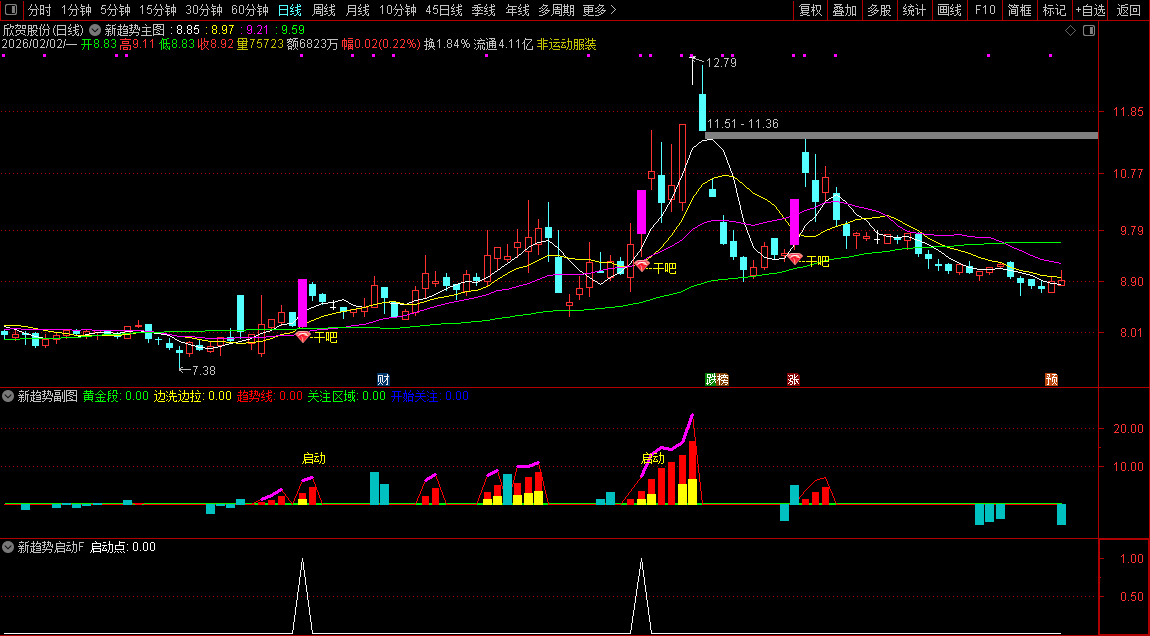Screen dimensions: 1150x636
Task: Click the 财 event marker
Action: [383, 379]
